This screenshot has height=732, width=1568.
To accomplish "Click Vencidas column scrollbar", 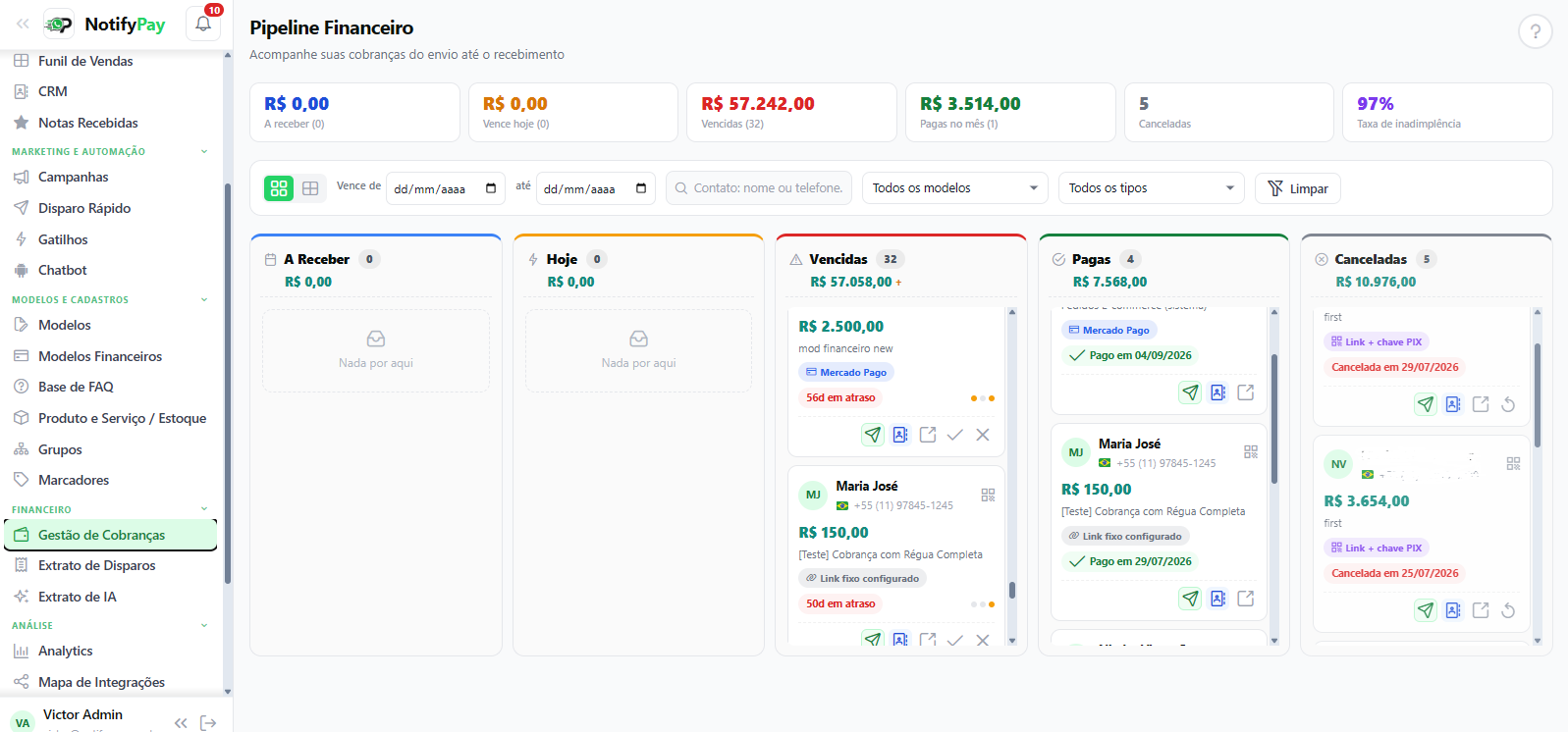I will (x=1012, y=590).
